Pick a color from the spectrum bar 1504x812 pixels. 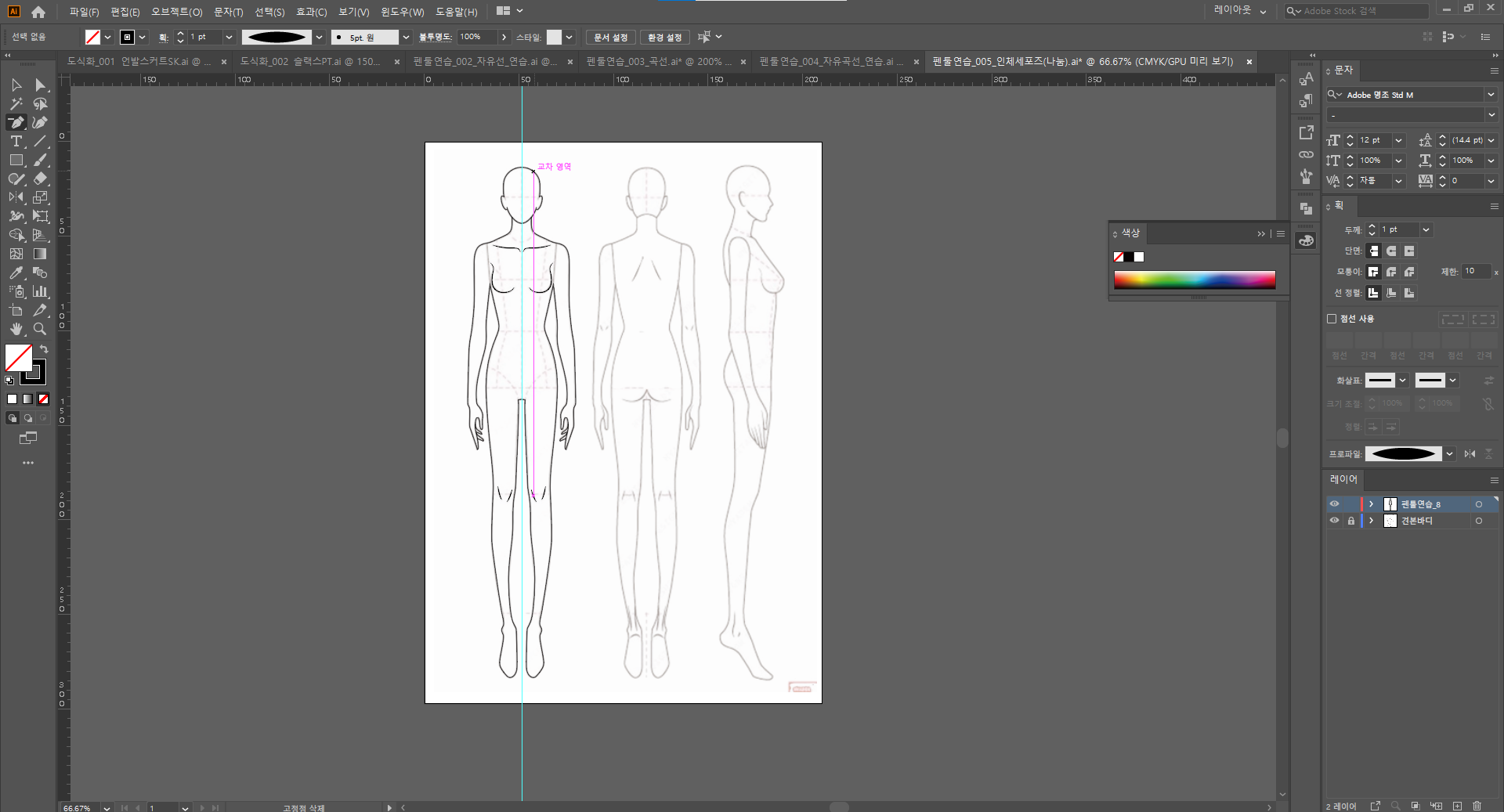pos(1194,280)
